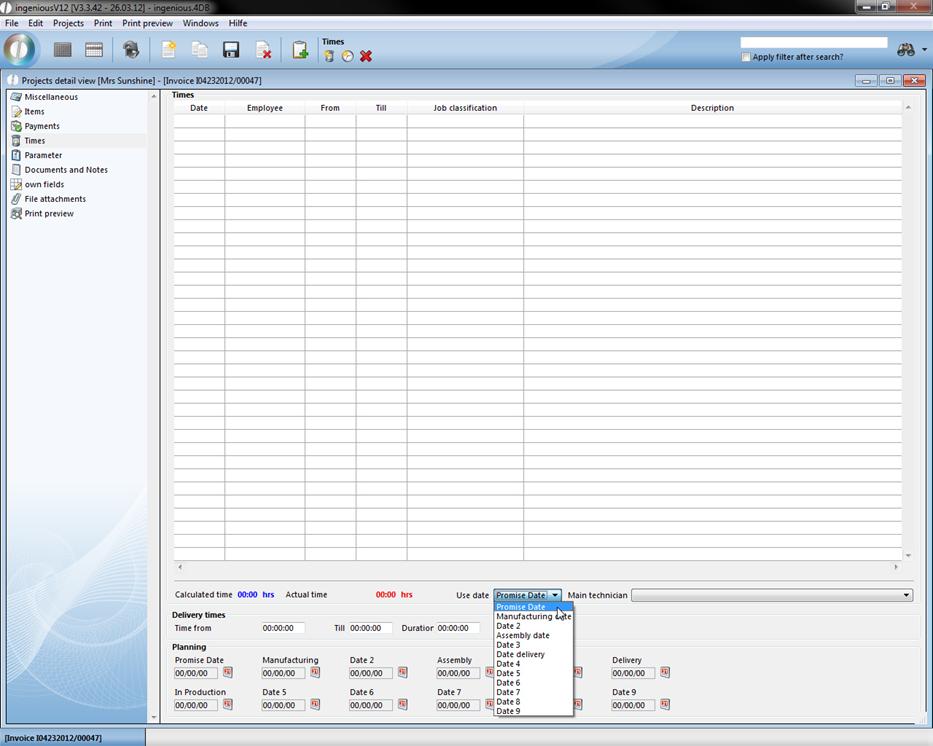This screenshot has height=746, width=933.
Task: Open the Windows menu in menu bar
Action: (x=200, y=23)
